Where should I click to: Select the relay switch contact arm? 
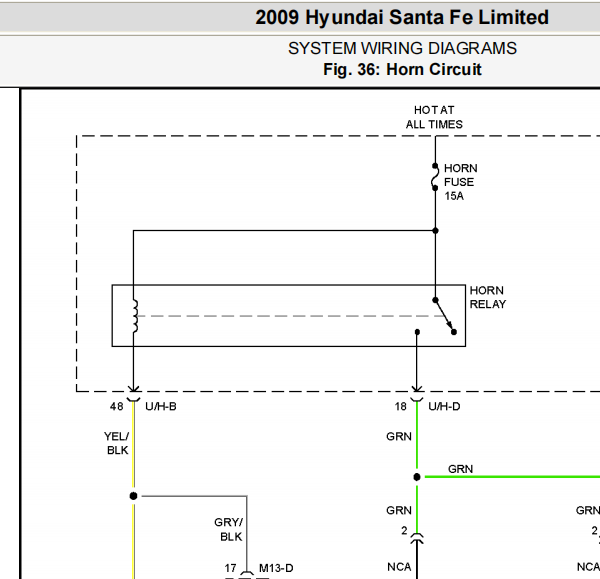pos(444,316)
